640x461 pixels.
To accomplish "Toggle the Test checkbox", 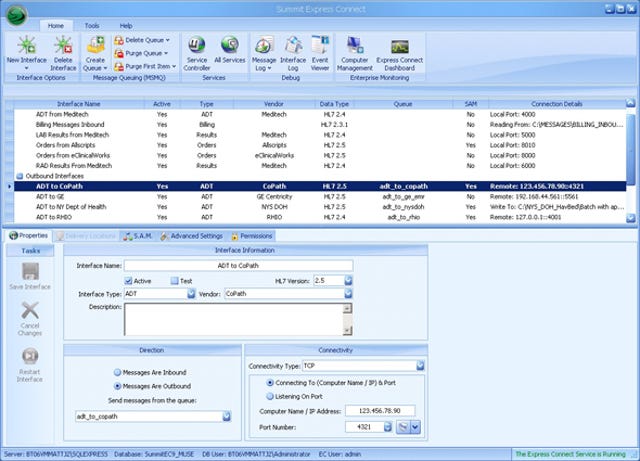I will coord(174,281).
